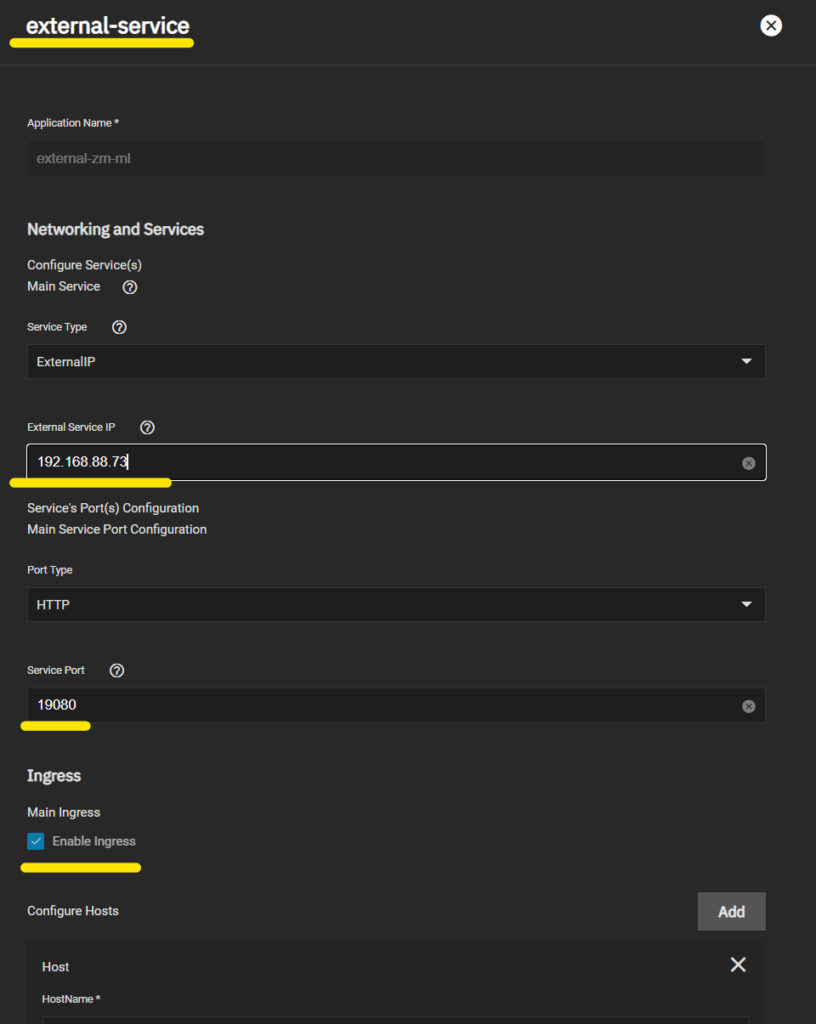Viewport: 816px width, 1024px height.
Task: Click the Networking and Services heading
Action: (x=116, y=229)
